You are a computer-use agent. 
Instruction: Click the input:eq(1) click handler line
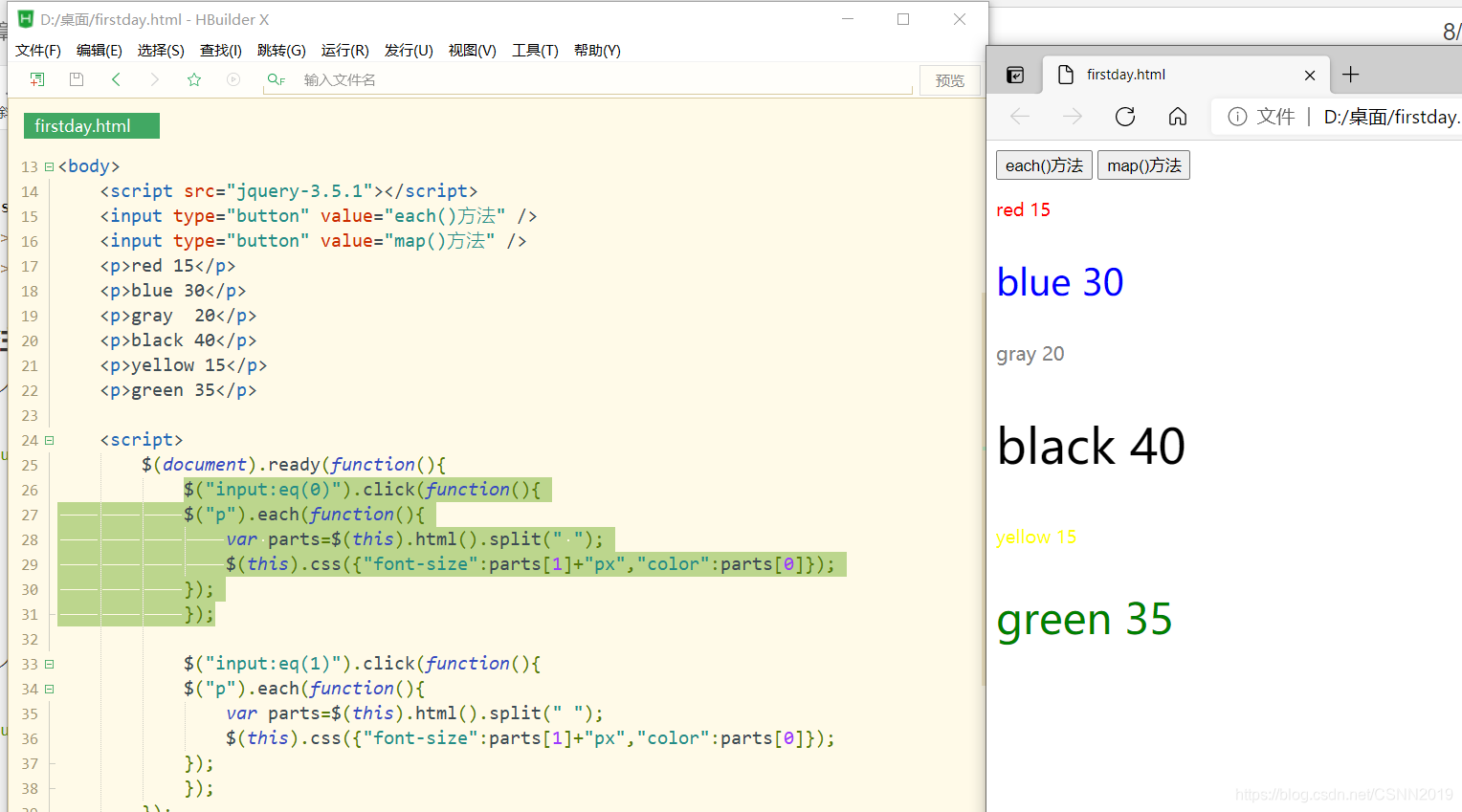coord(363,664)
